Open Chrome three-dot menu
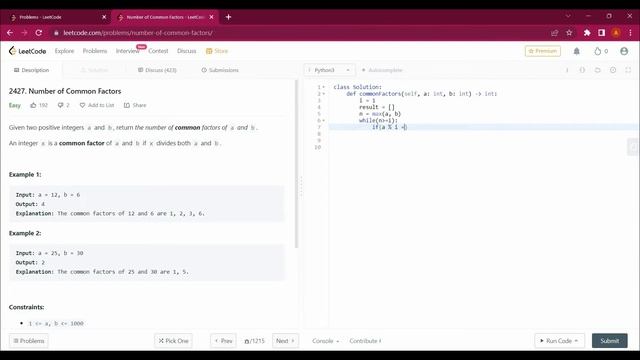Viewport: 640px width, 360px height. tap(630, 33)
